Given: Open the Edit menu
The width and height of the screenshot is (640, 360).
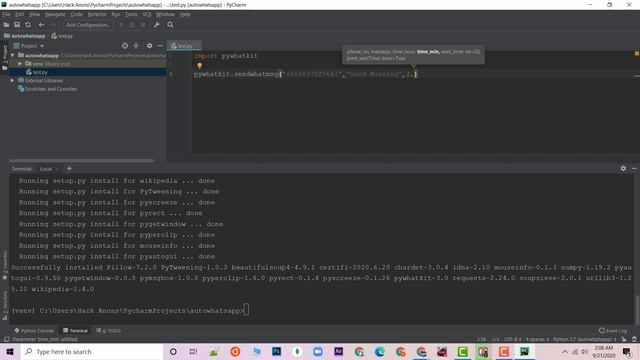Looking at the screenshot, I should click(19, 14).
